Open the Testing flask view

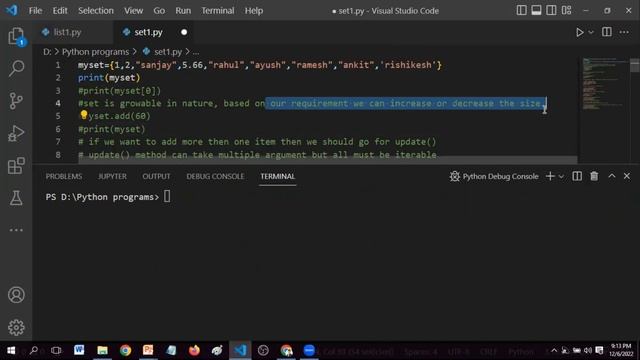tap(16, 198)
